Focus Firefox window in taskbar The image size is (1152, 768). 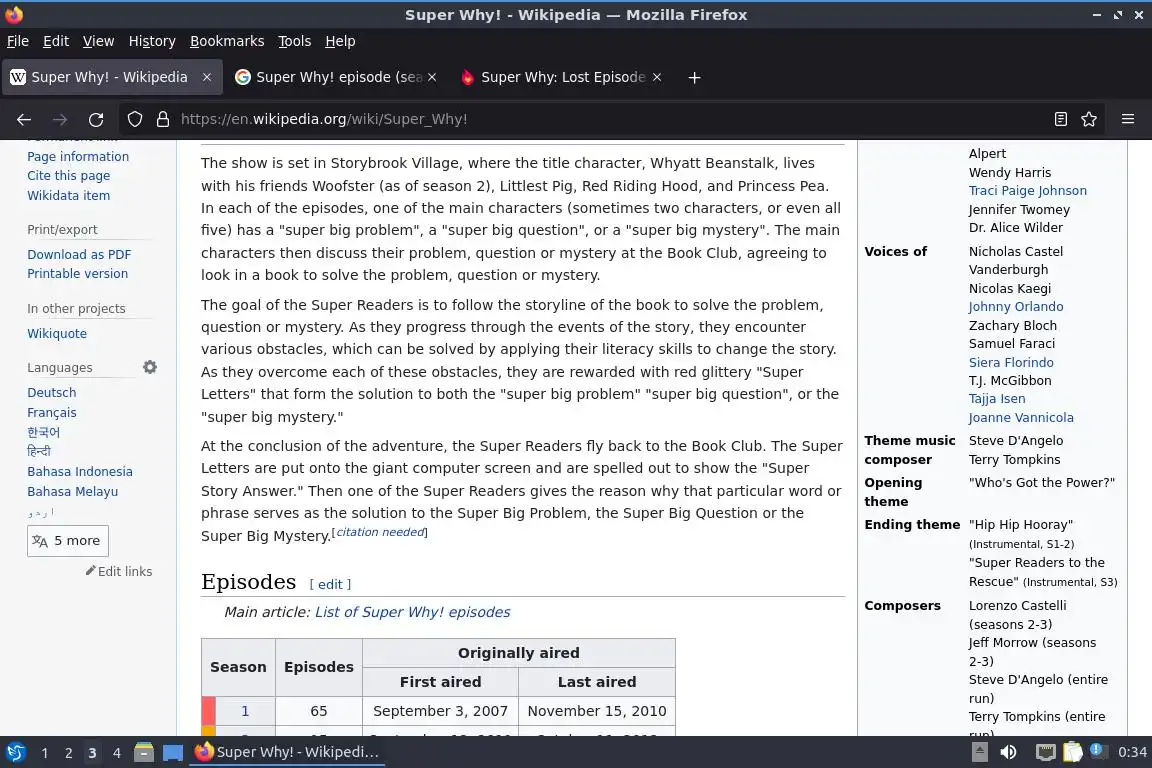click(x=287, y=752)
